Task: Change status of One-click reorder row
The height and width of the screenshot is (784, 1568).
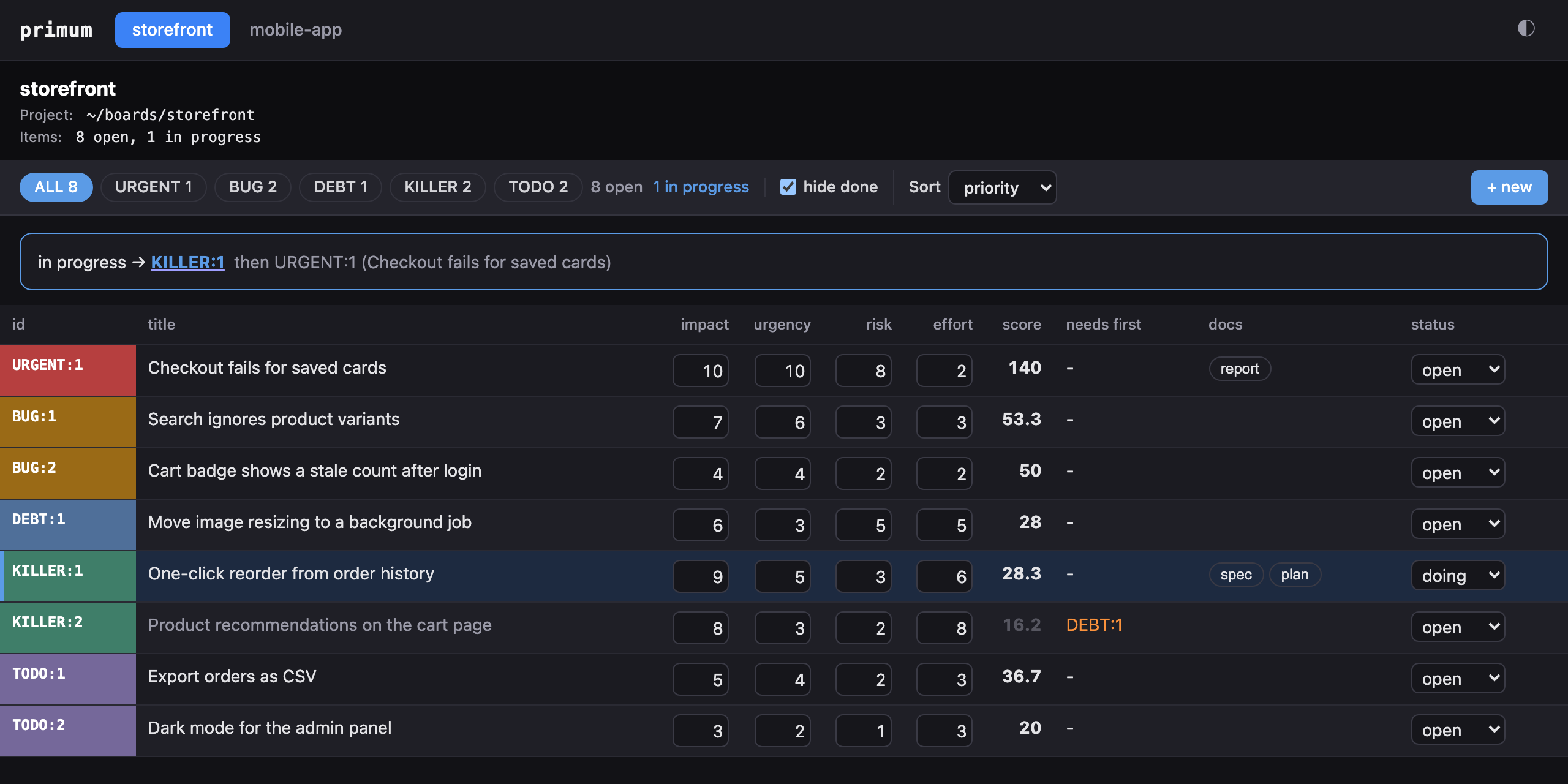Action: pos(1458,575)
